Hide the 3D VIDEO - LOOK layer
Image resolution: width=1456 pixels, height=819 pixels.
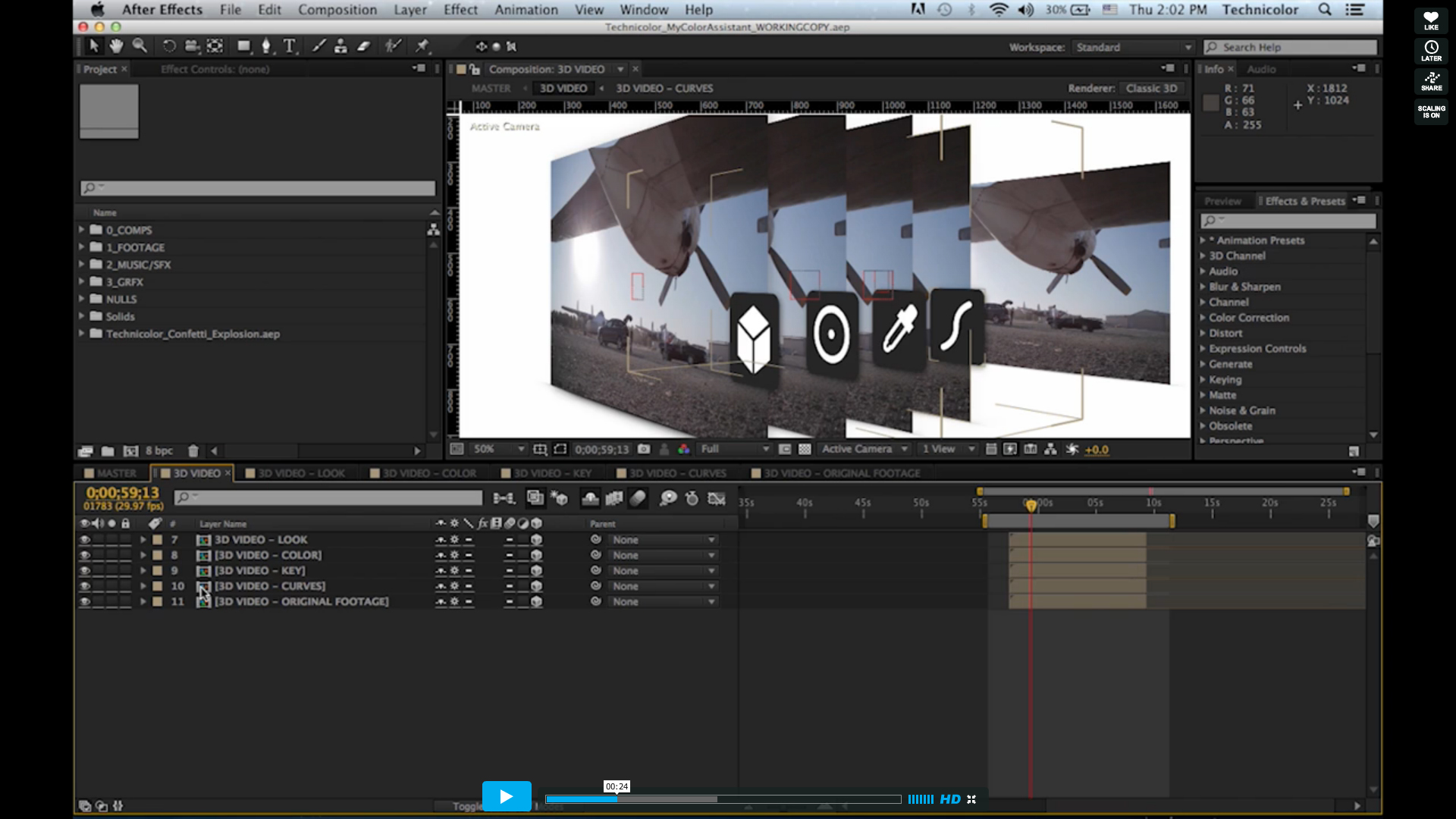tap(85, 540)
